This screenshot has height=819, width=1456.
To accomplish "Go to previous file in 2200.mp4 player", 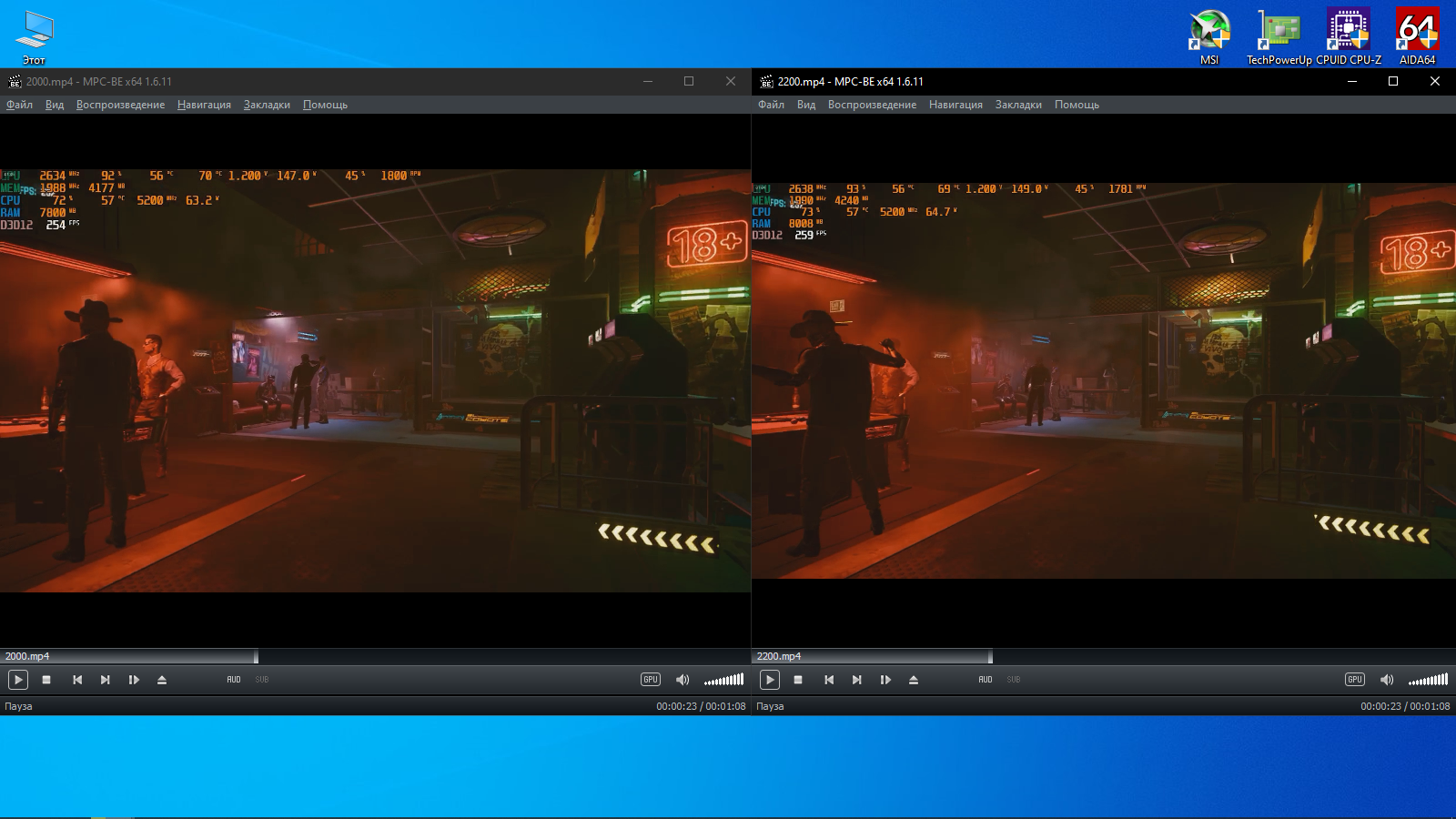I will [x=829, y=680].
